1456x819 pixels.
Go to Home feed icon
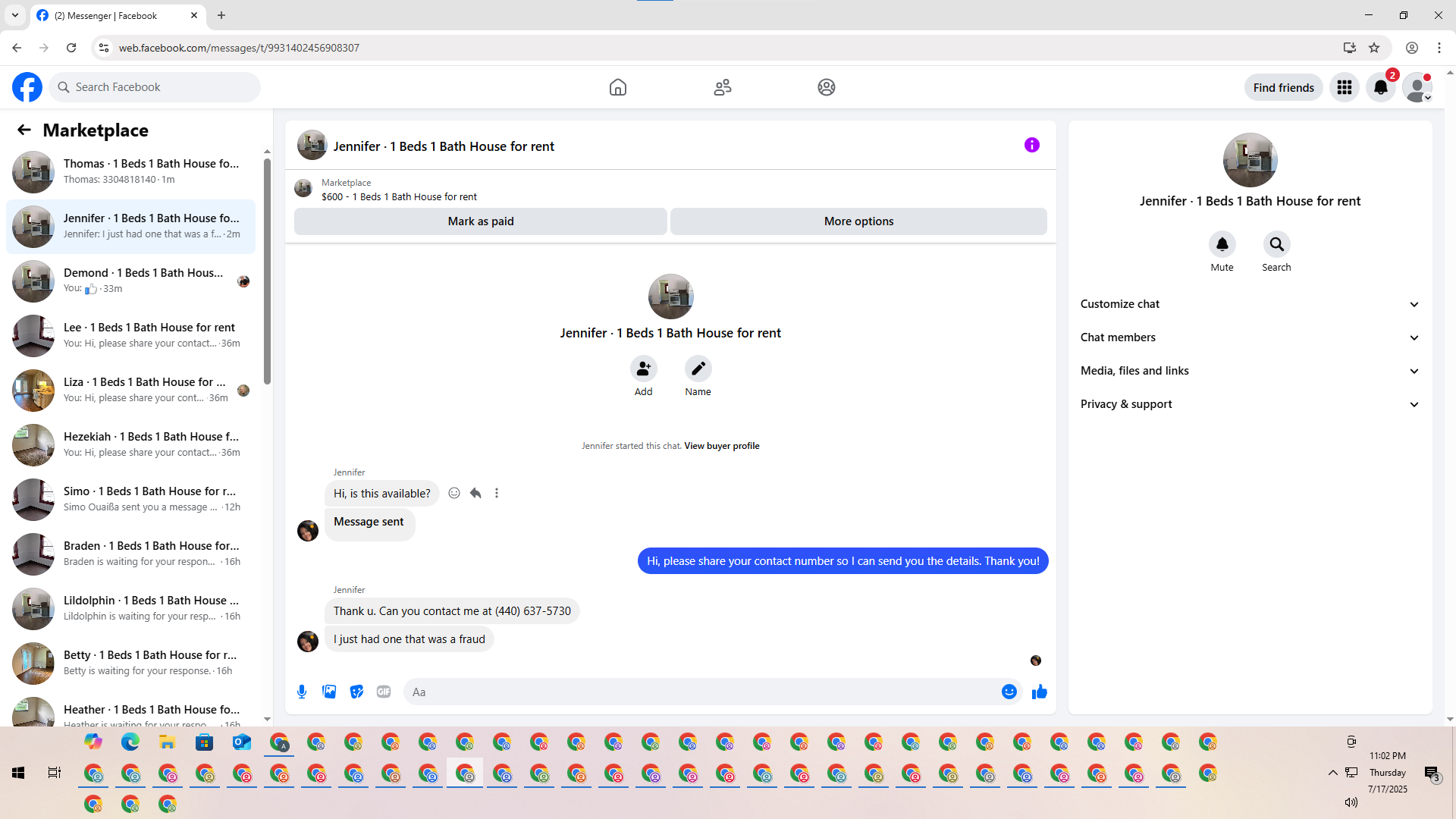(x=618, y=87)
